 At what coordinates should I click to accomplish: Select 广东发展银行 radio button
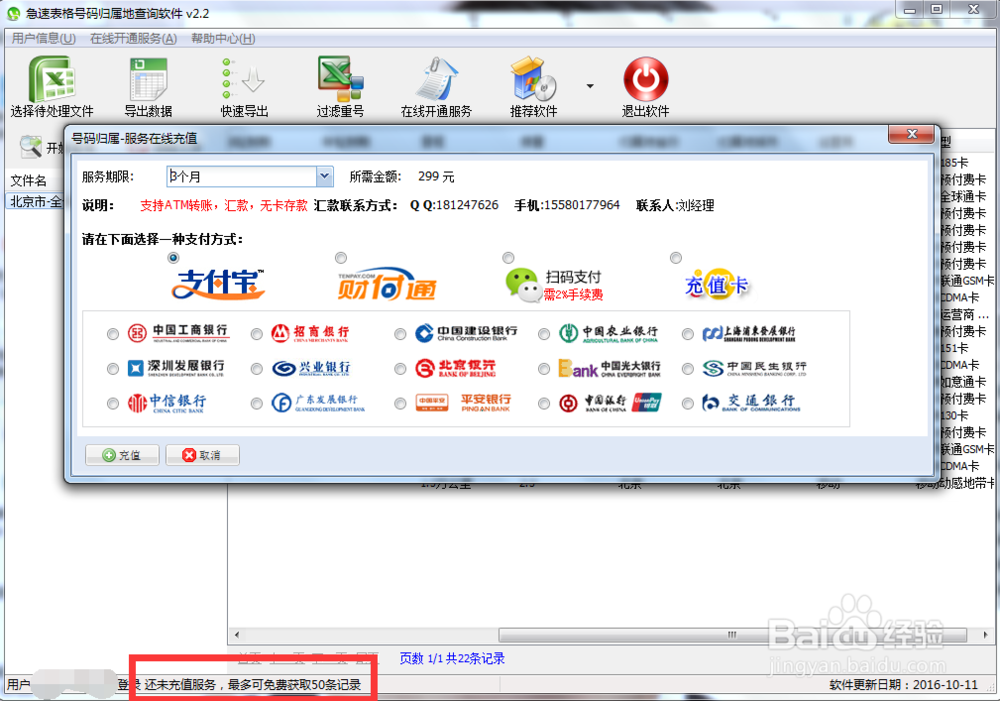click(x=256, y=403)
